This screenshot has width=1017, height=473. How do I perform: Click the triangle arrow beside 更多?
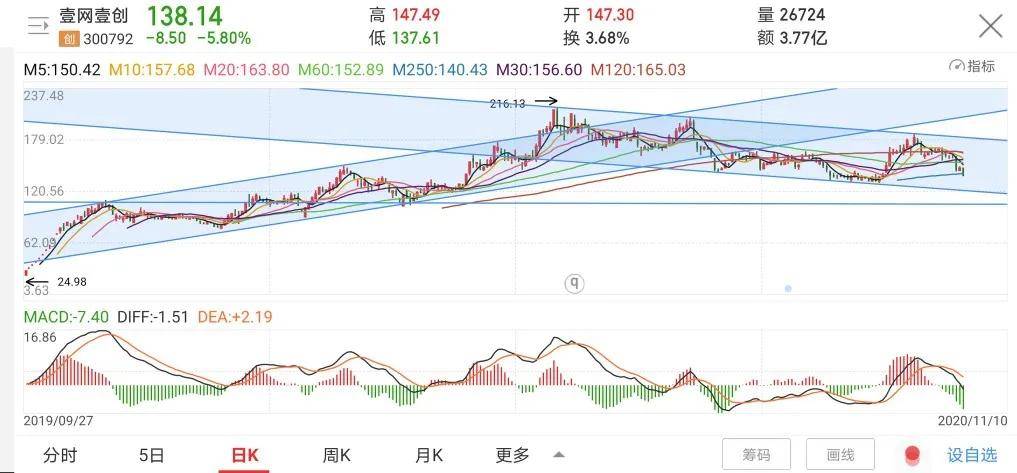click(558, 454)
